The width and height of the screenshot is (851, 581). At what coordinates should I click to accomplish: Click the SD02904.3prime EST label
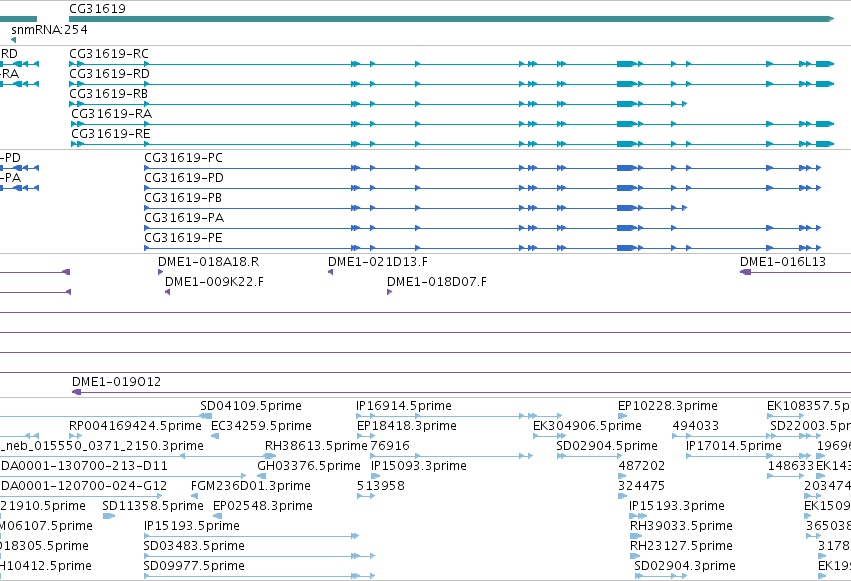point(685,566)
